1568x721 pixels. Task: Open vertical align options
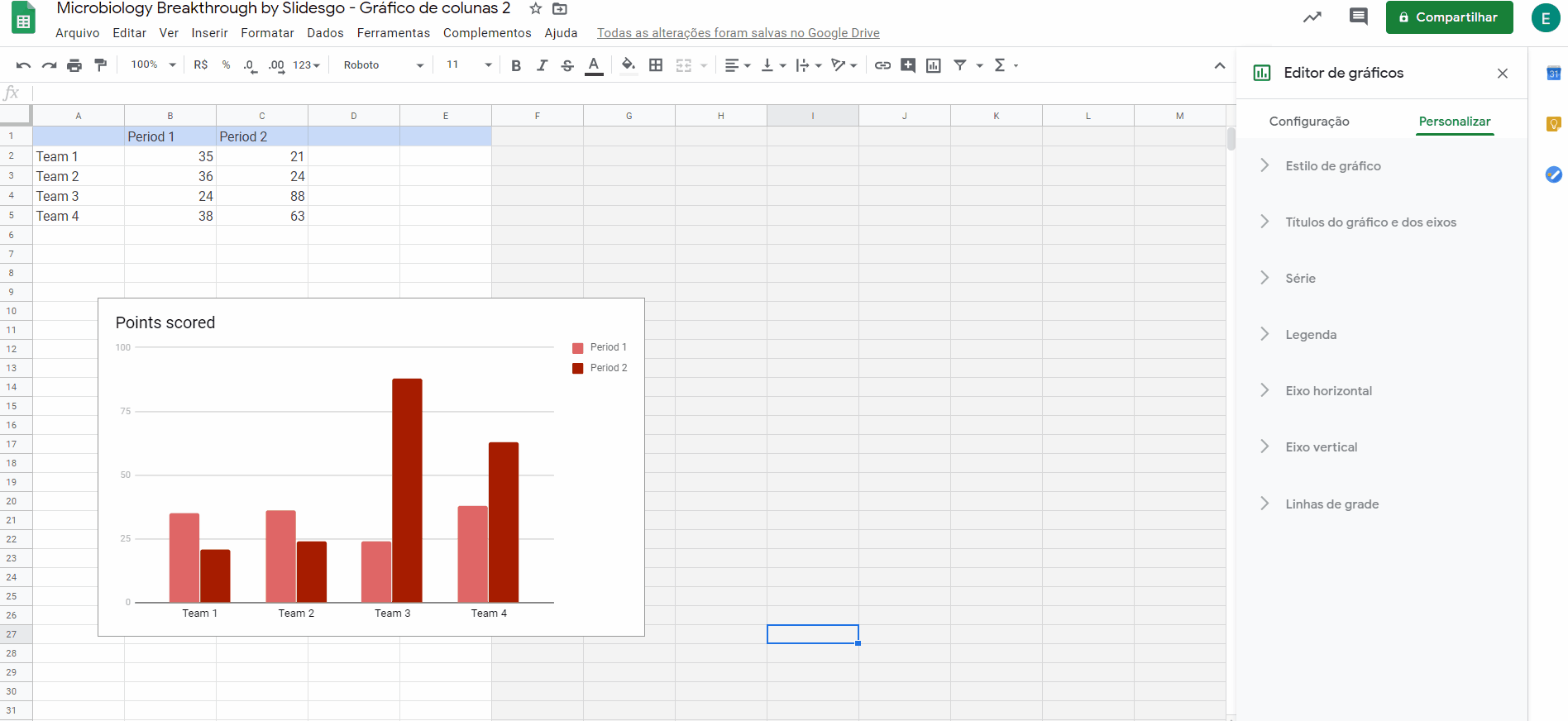pyautogui.click(x=773, y=65)
